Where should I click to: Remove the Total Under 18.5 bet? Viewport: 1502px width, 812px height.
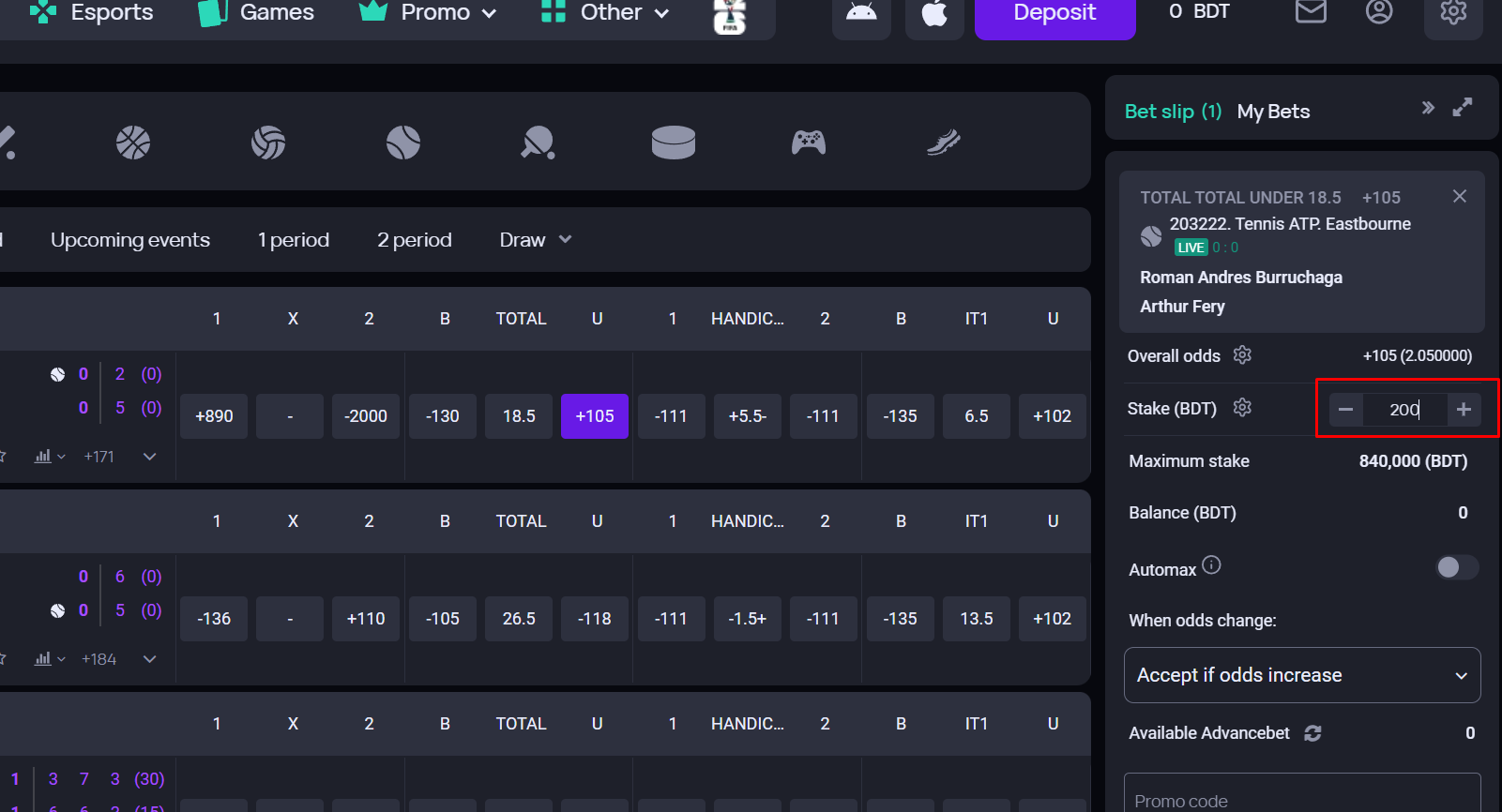tap(1460, 196)
